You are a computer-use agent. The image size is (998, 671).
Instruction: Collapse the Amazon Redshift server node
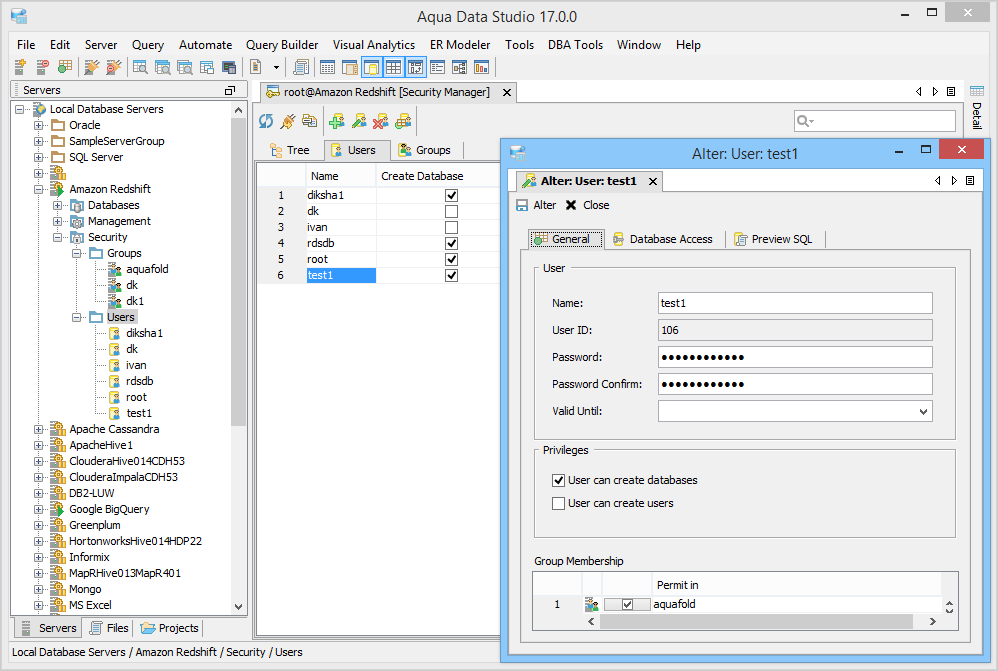pos(39,189)
